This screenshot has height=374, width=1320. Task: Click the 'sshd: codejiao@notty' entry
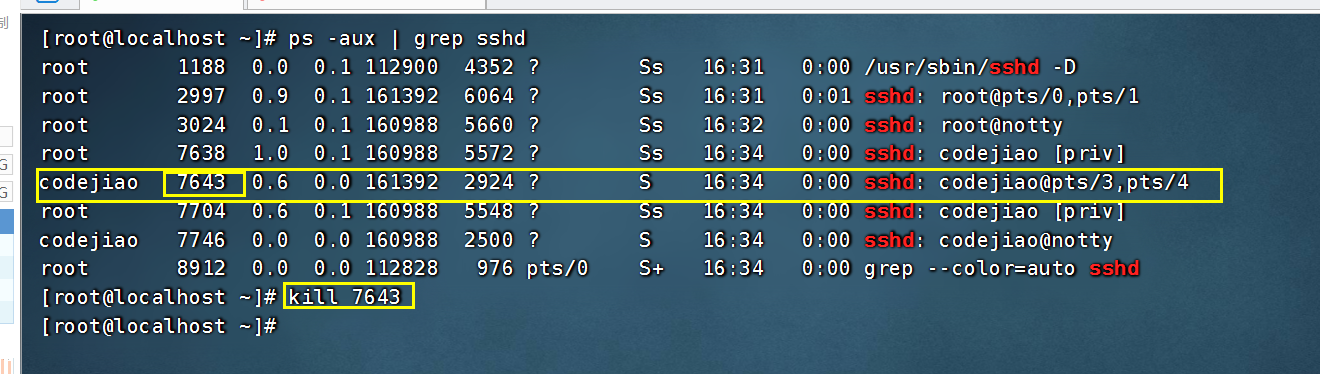click(x=989, y=240)
